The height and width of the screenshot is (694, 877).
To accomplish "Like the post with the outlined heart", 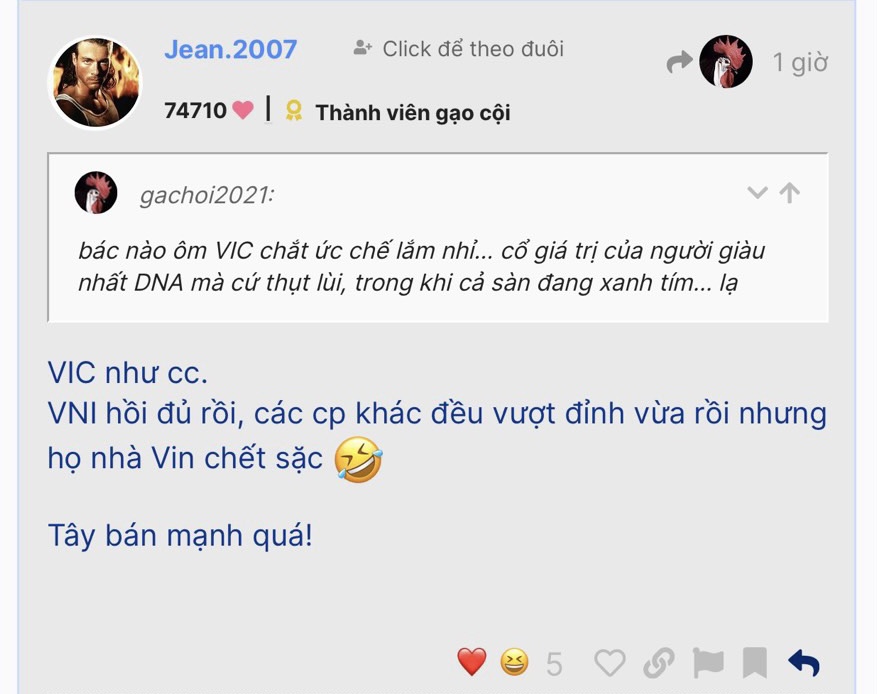I will click(610, 663).
